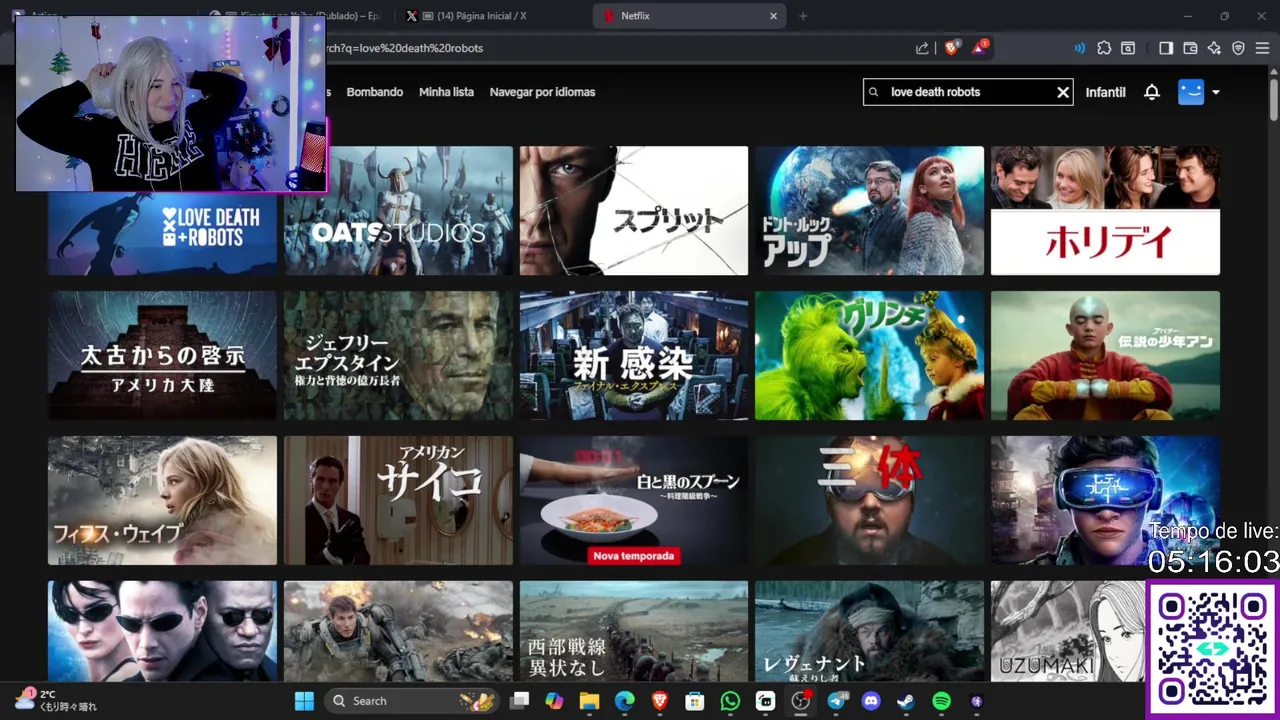The width and height of the screenshot is (1280, 720).
Task: Open OBS Studio from the taskbar
Action: coord(801,701)
